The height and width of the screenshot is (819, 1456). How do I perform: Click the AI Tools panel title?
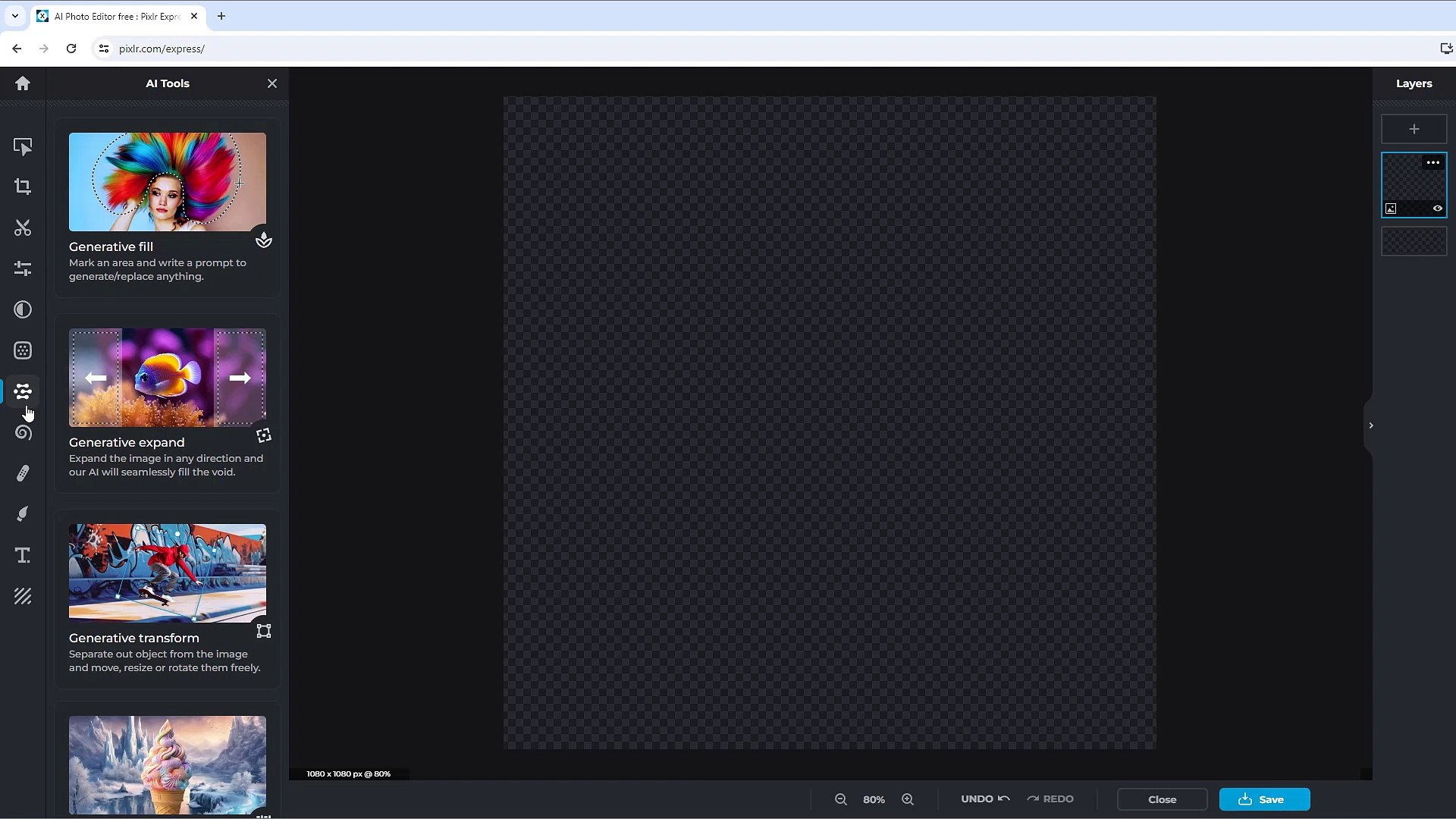[x=168, y=83]
